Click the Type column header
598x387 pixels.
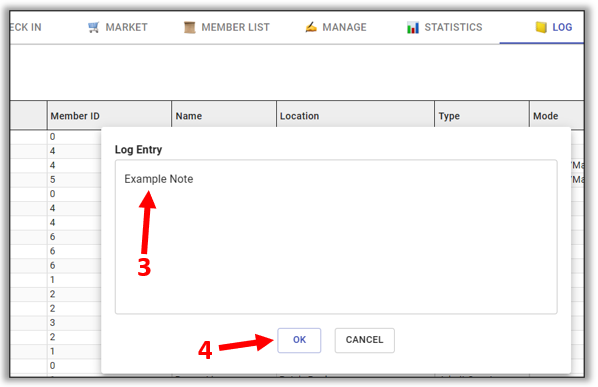pyautogui.click(x=482, y=116)
